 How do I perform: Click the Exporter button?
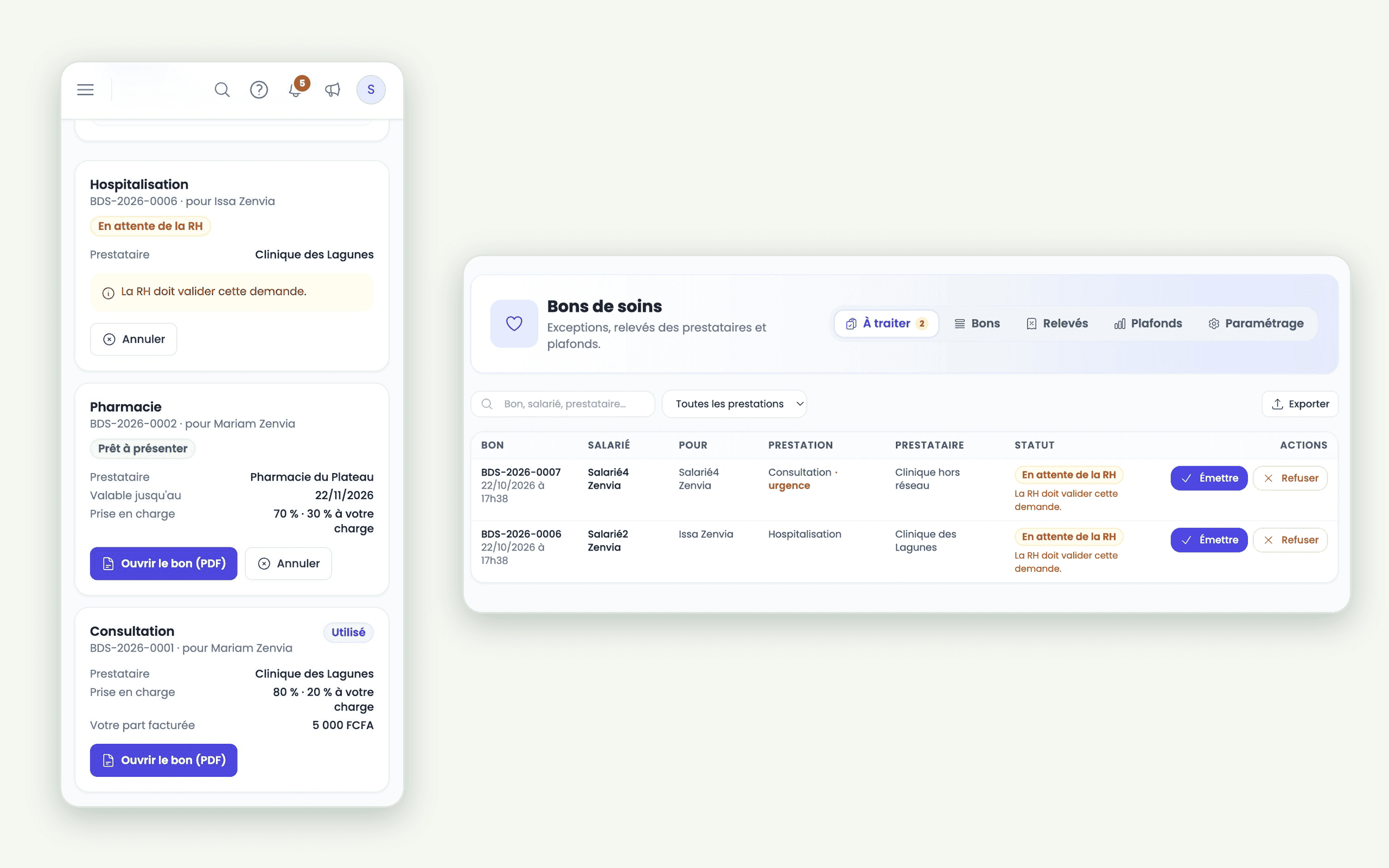click(1300, 404)
